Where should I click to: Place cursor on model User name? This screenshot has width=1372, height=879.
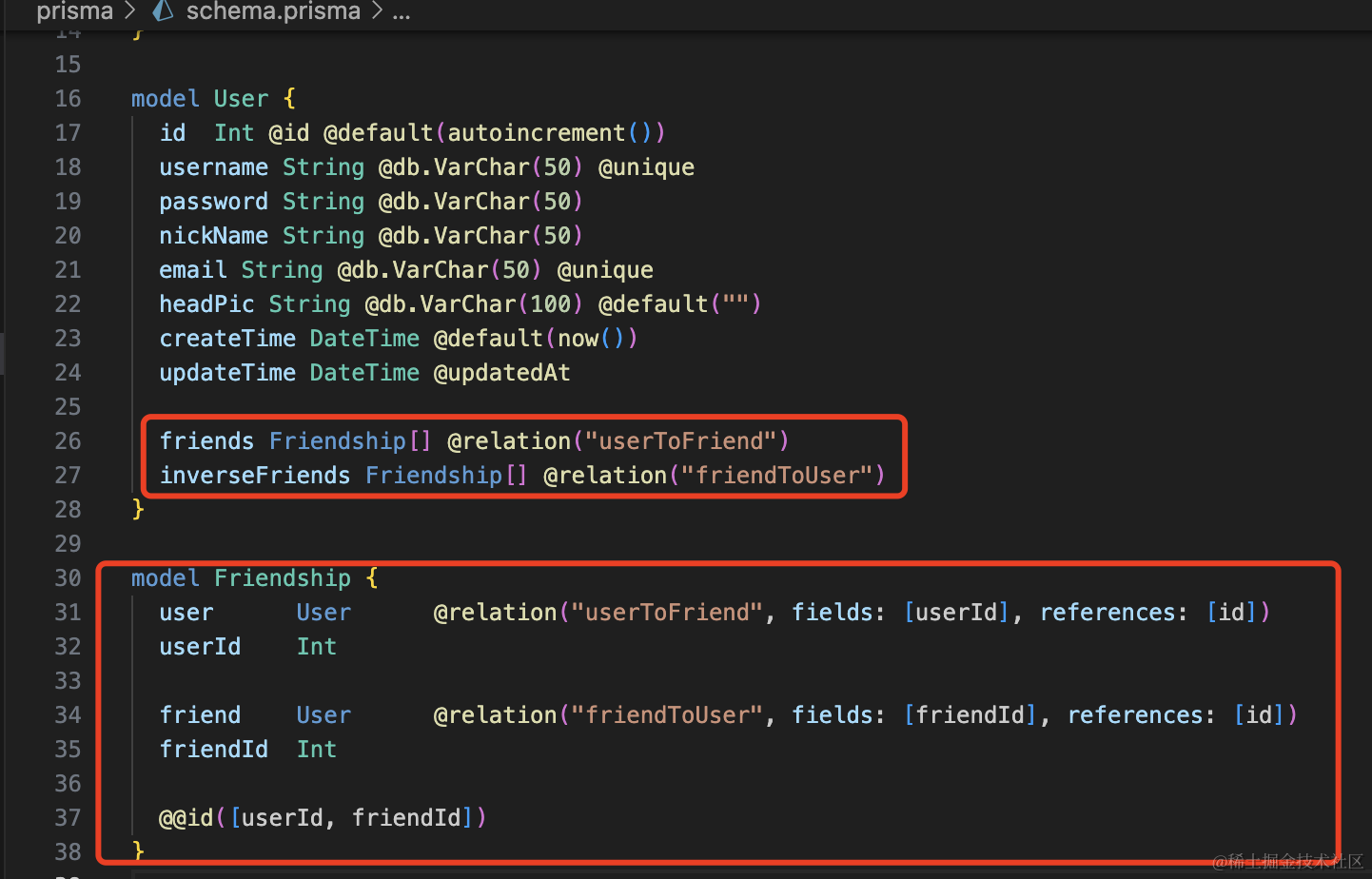[x=241, y=99]
